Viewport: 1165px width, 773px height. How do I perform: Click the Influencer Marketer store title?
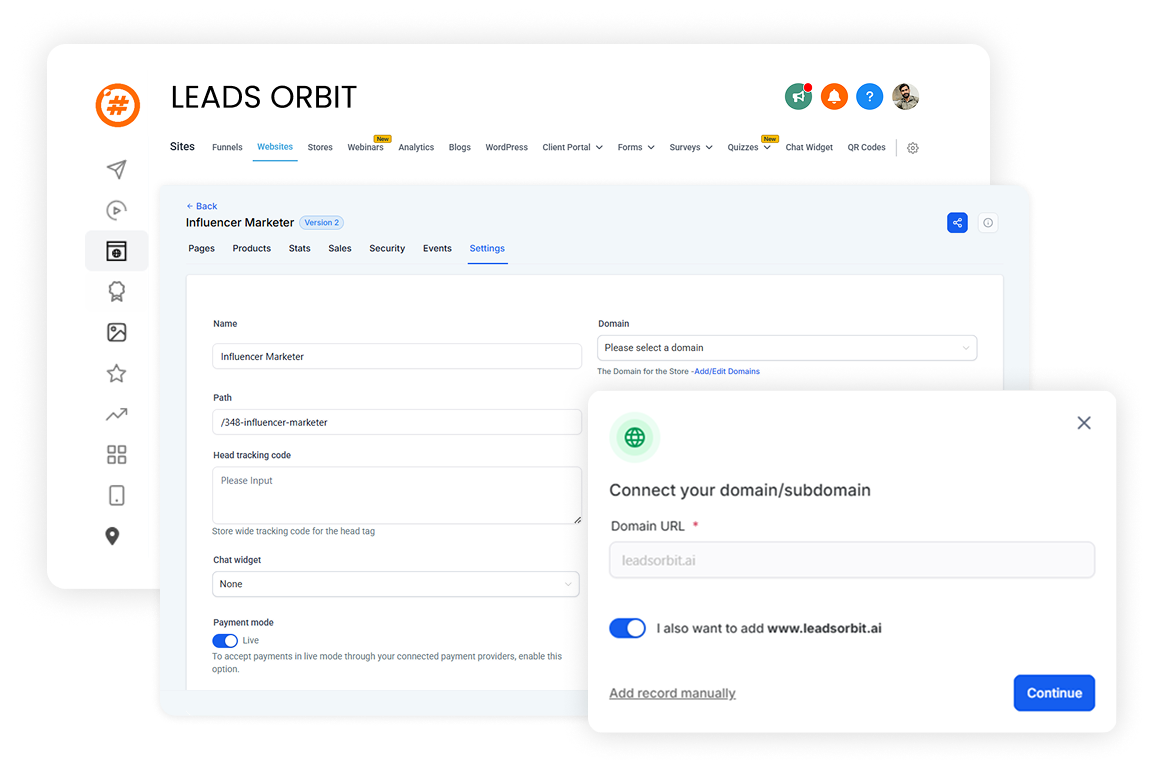240,222
